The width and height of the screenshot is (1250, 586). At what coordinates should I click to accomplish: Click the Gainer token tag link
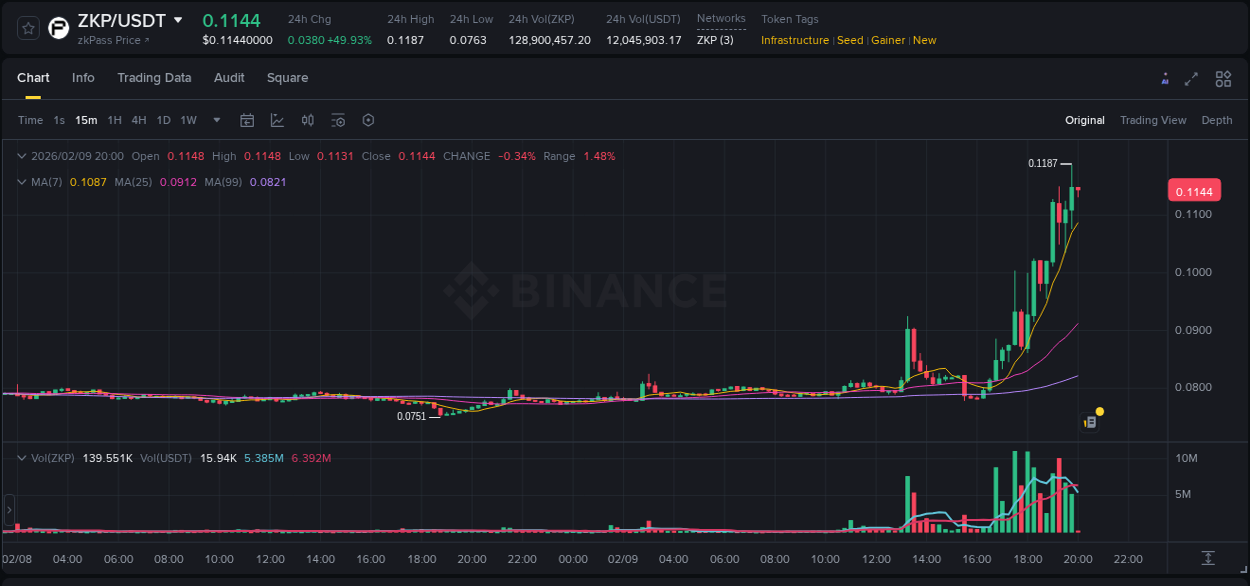pyautogui.click(x=888, y=40)
